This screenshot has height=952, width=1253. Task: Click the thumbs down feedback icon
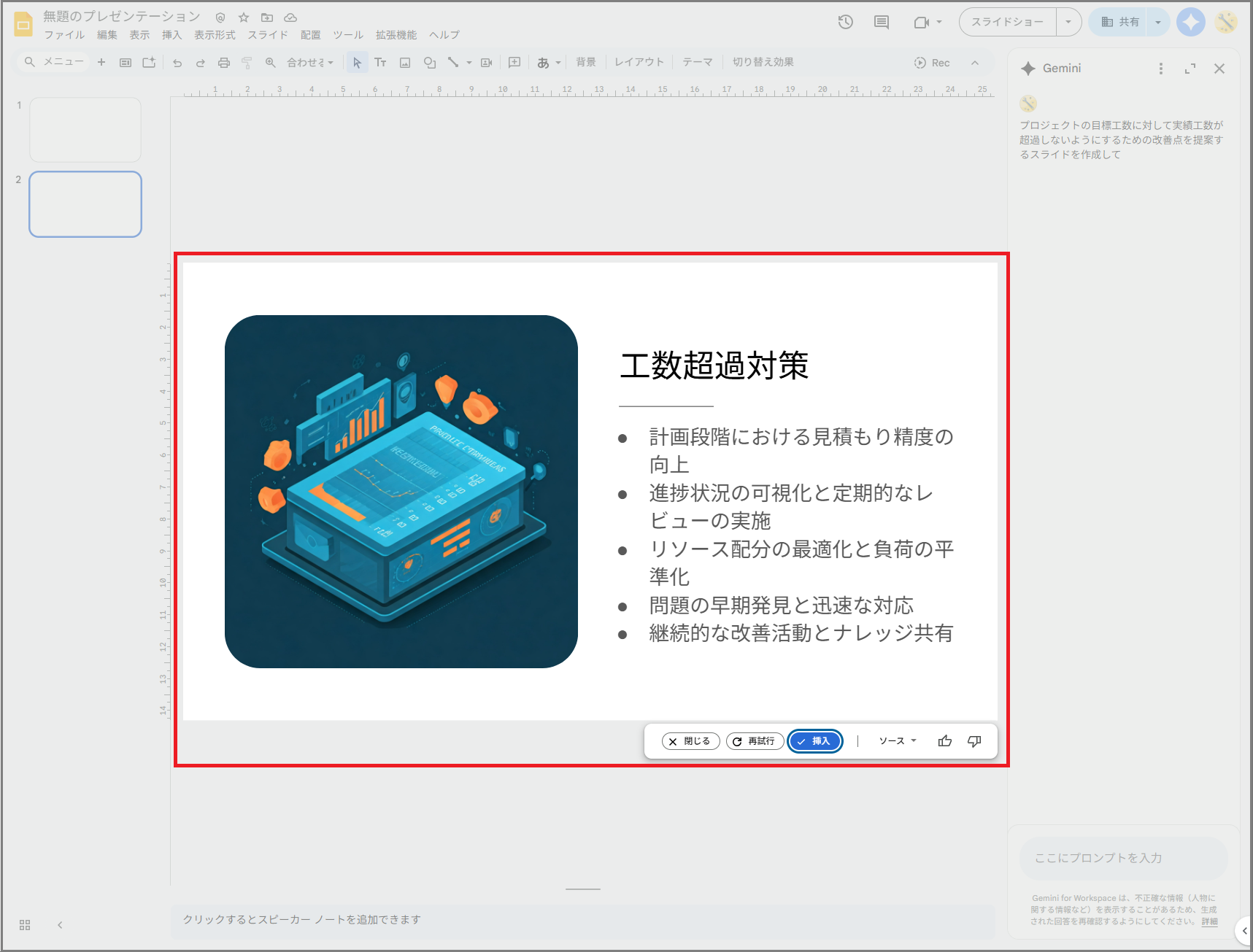coord(974,741)
